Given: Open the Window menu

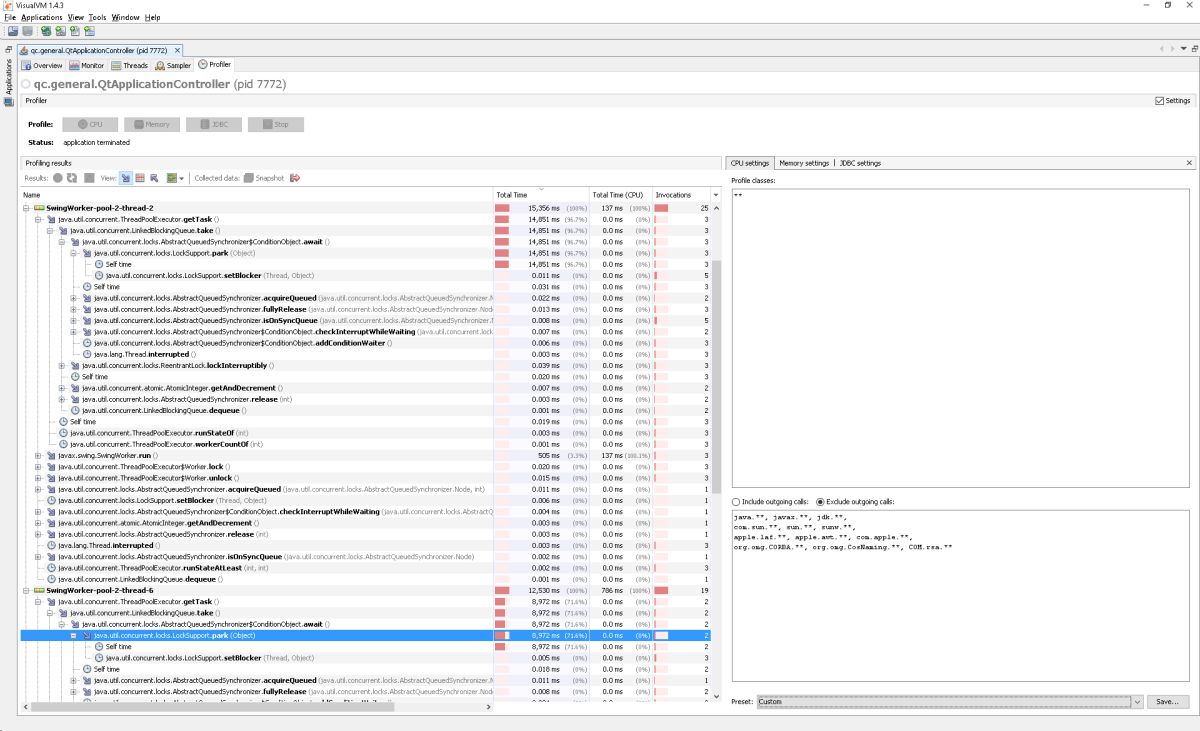Looking at the screenshot, I should click(x=126, y=17).
